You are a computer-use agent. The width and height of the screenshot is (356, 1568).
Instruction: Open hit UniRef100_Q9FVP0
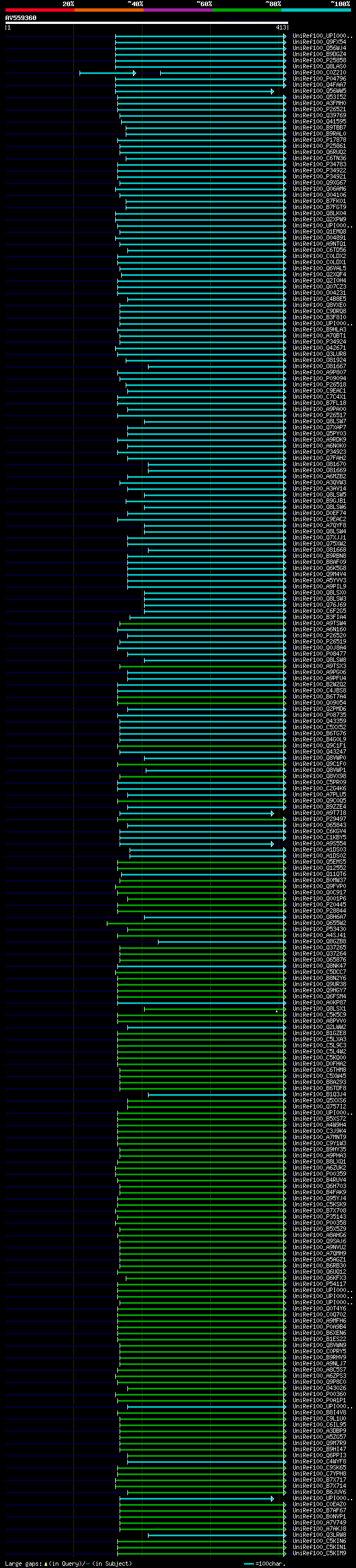(x=319, y=887)
